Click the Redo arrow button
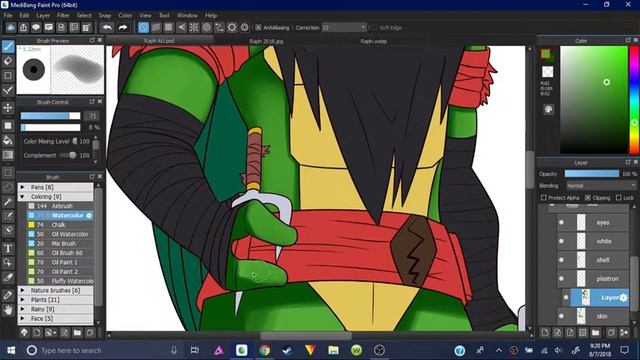The image size is (640, 360). 122,28
